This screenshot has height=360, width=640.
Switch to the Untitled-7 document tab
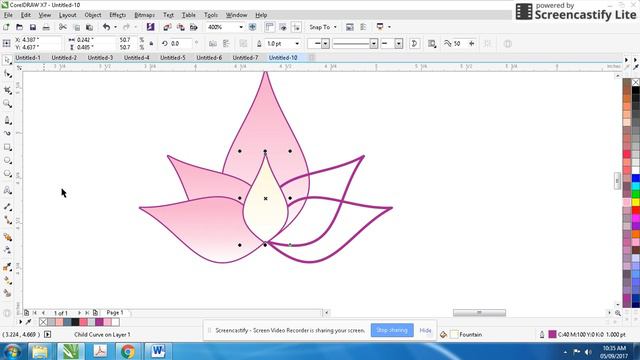pos(245,58)
